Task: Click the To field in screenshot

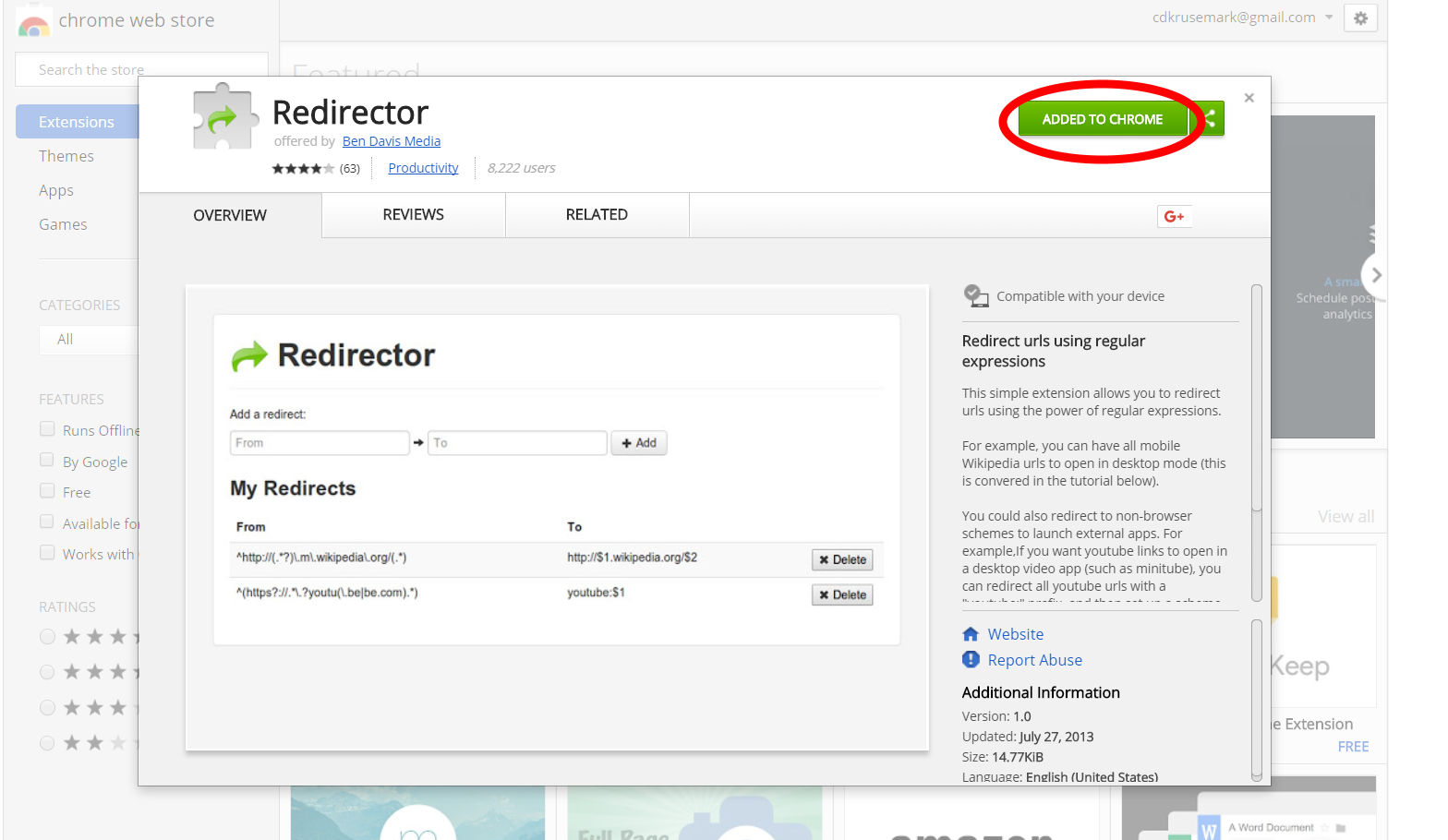Action: pyautogui.click(x=517, y=443)
